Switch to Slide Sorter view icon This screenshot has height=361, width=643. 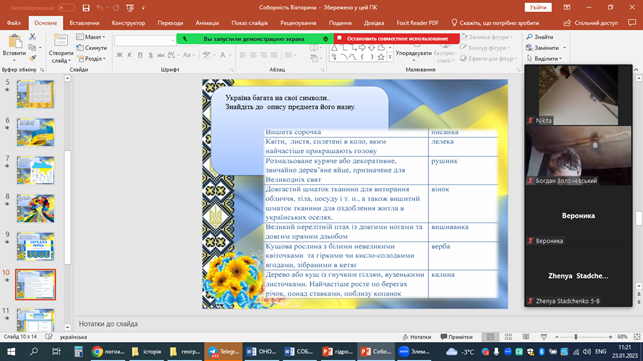click(x=508, y=337)
